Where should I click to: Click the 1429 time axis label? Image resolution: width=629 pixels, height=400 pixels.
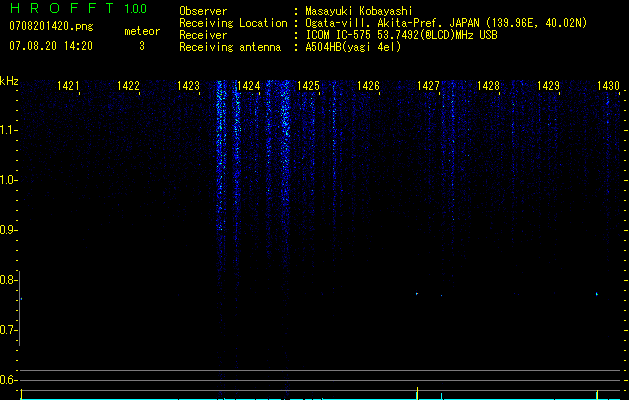coord(548,86)
